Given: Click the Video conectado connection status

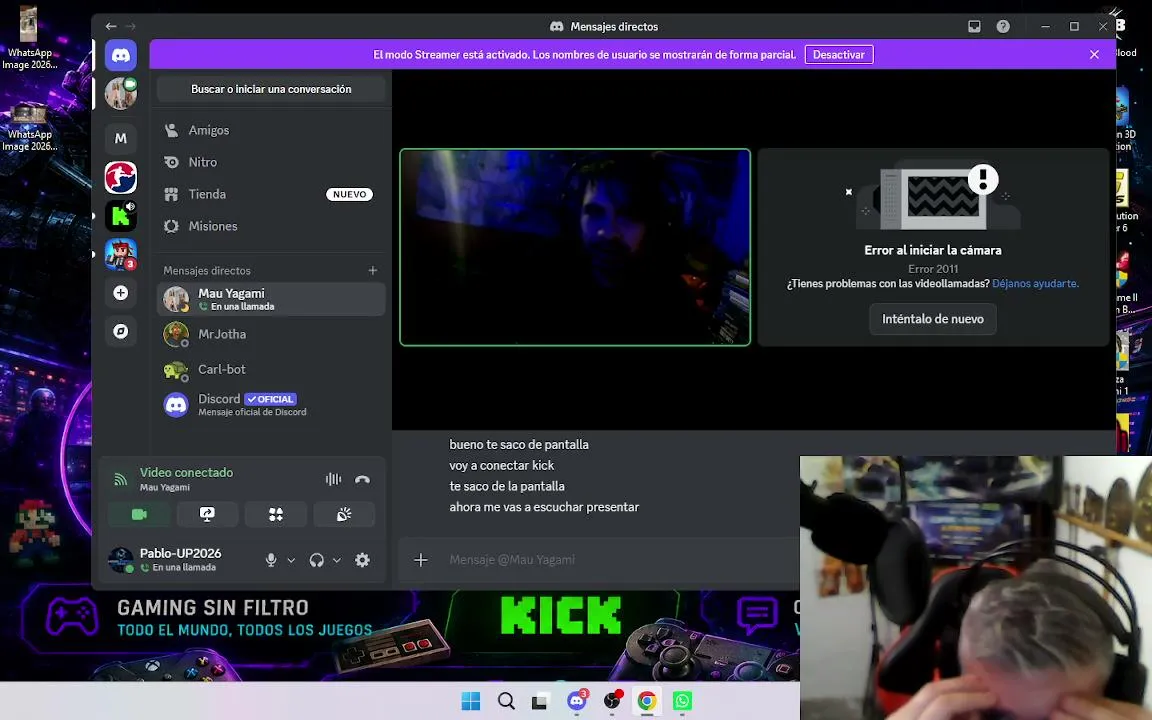Looking at the screenshot, I should [x=187, y=472].
